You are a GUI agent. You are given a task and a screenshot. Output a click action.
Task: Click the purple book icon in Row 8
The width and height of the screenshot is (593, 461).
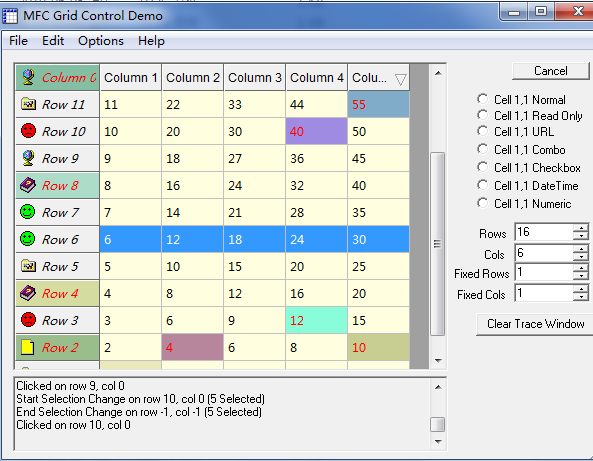tap(28, 185)
